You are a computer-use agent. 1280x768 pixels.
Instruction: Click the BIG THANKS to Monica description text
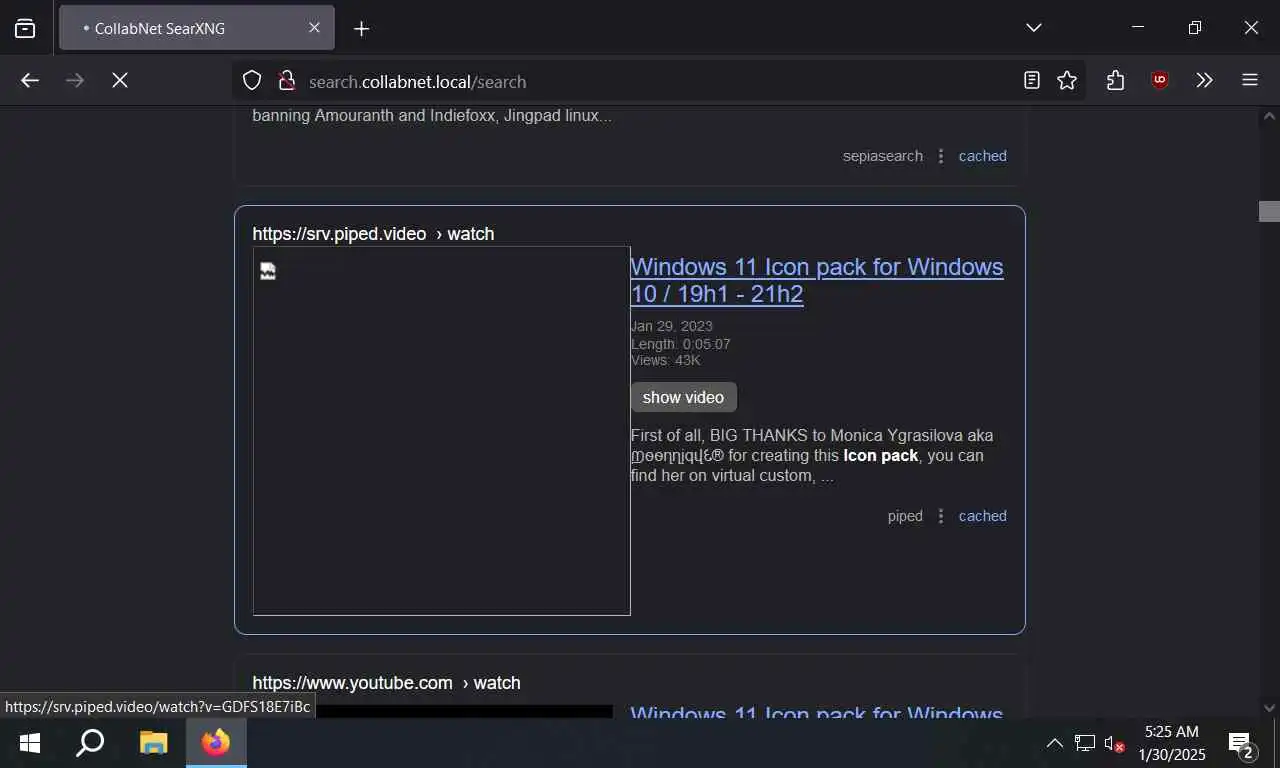(x=812, y=455)
